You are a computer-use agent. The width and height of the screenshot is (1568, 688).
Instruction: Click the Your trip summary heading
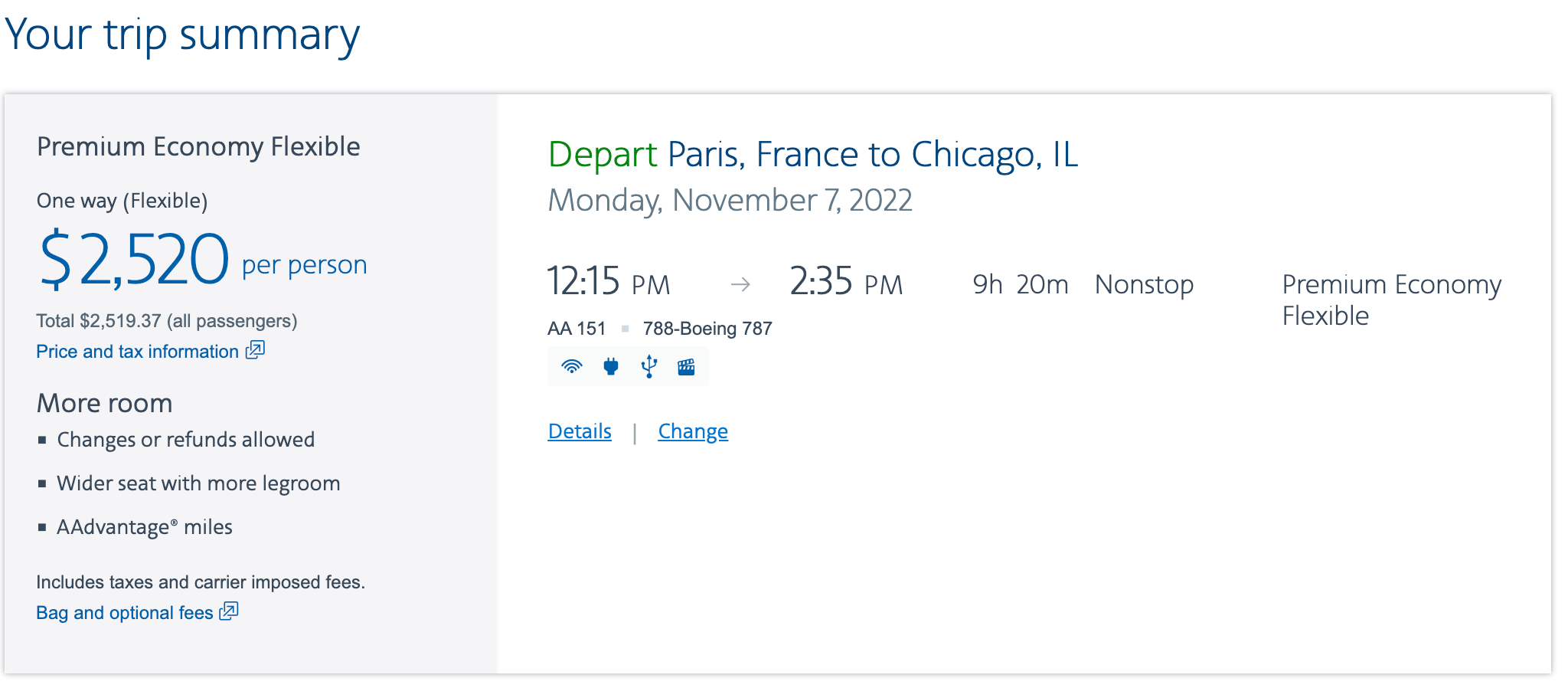[x=182, y=35]
